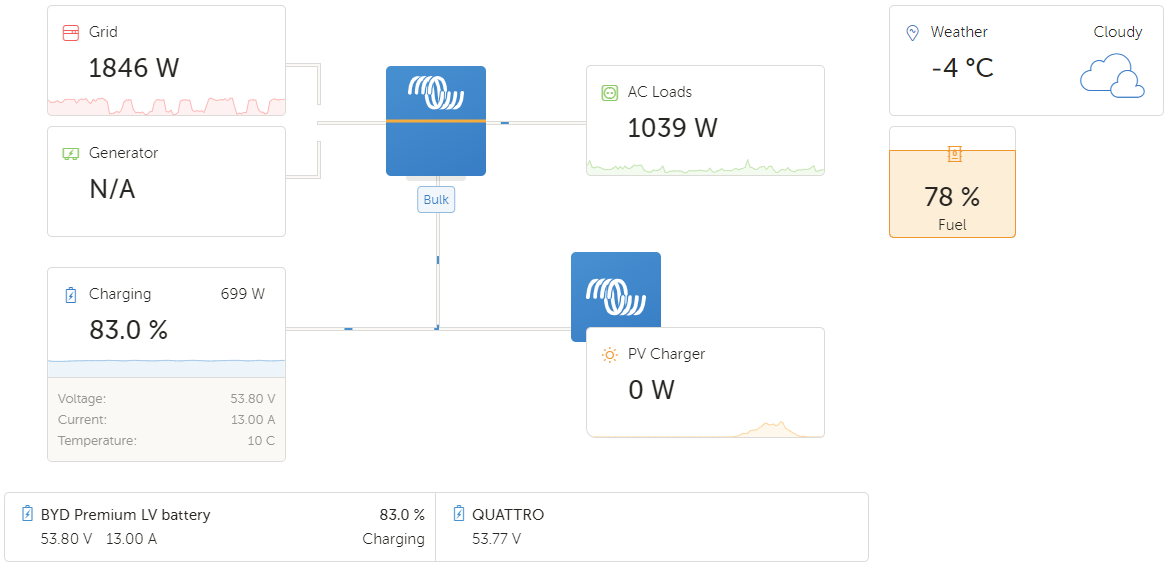Open the QUATTRO device entry
This screenshot has width=1170, height=567.
tap(651, 527)
